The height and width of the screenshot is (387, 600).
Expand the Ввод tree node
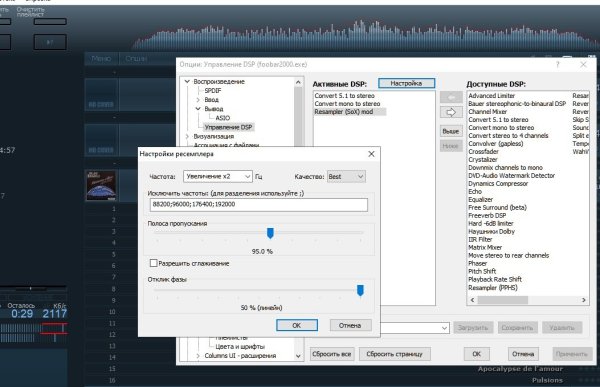pos(198,100)
